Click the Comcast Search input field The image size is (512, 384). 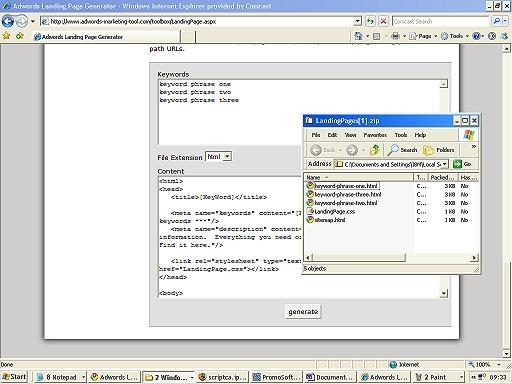click(x=441, y=22)
